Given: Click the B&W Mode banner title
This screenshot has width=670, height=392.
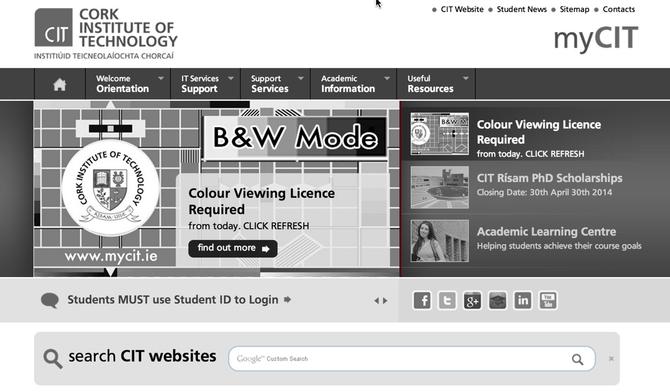Looking at the screenshot, I should click(295, 138).
